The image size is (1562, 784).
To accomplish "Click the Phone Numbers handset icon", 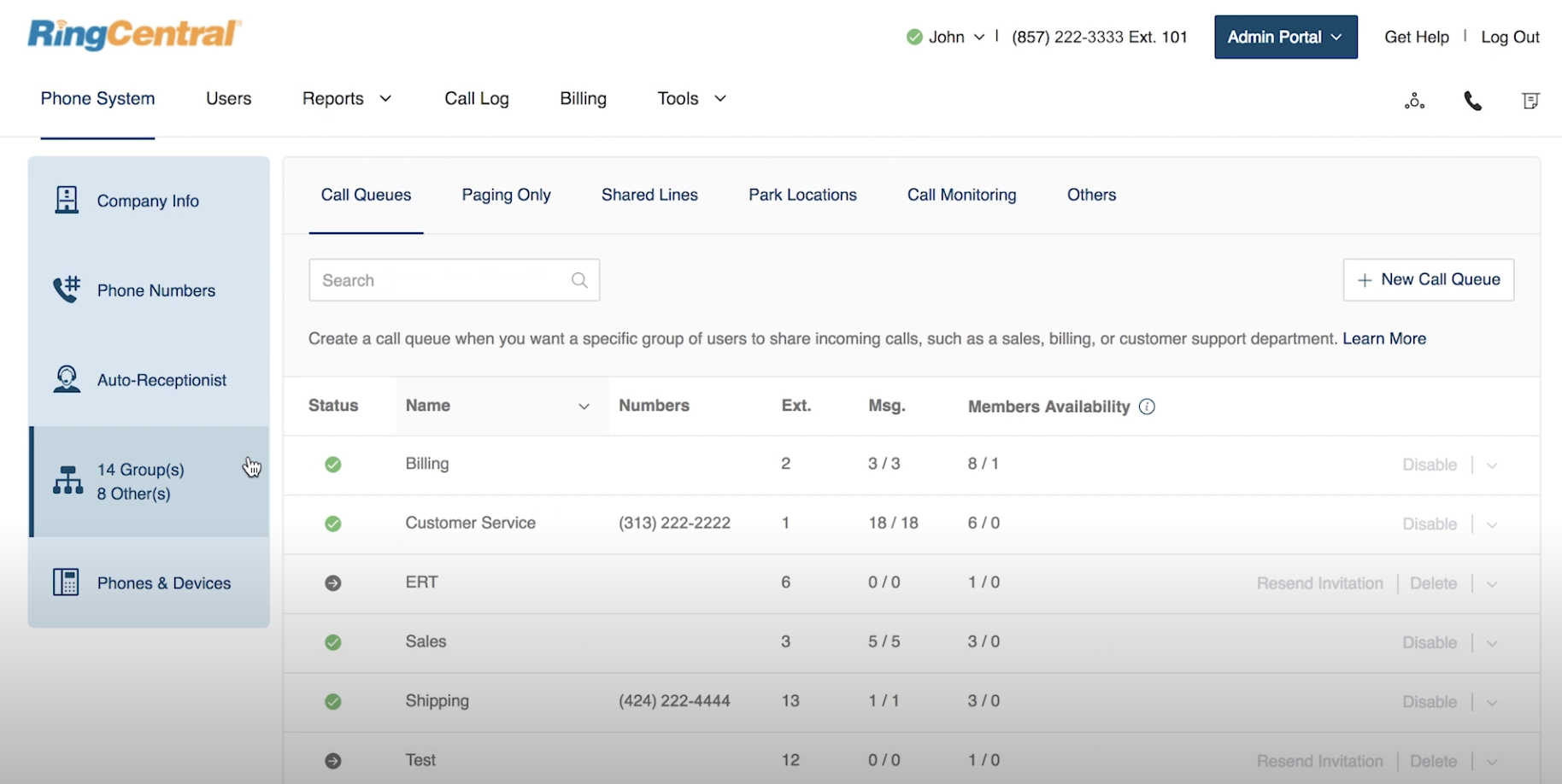I will pos(67,290).
